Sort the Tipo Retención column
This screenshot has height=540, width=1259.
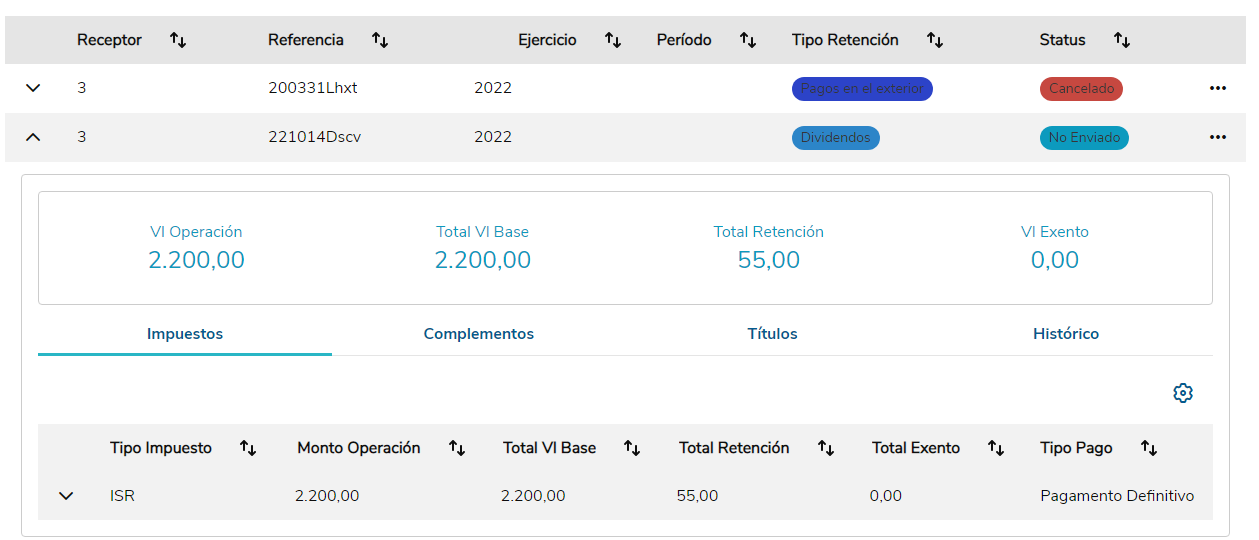click(x=935, y=40)
